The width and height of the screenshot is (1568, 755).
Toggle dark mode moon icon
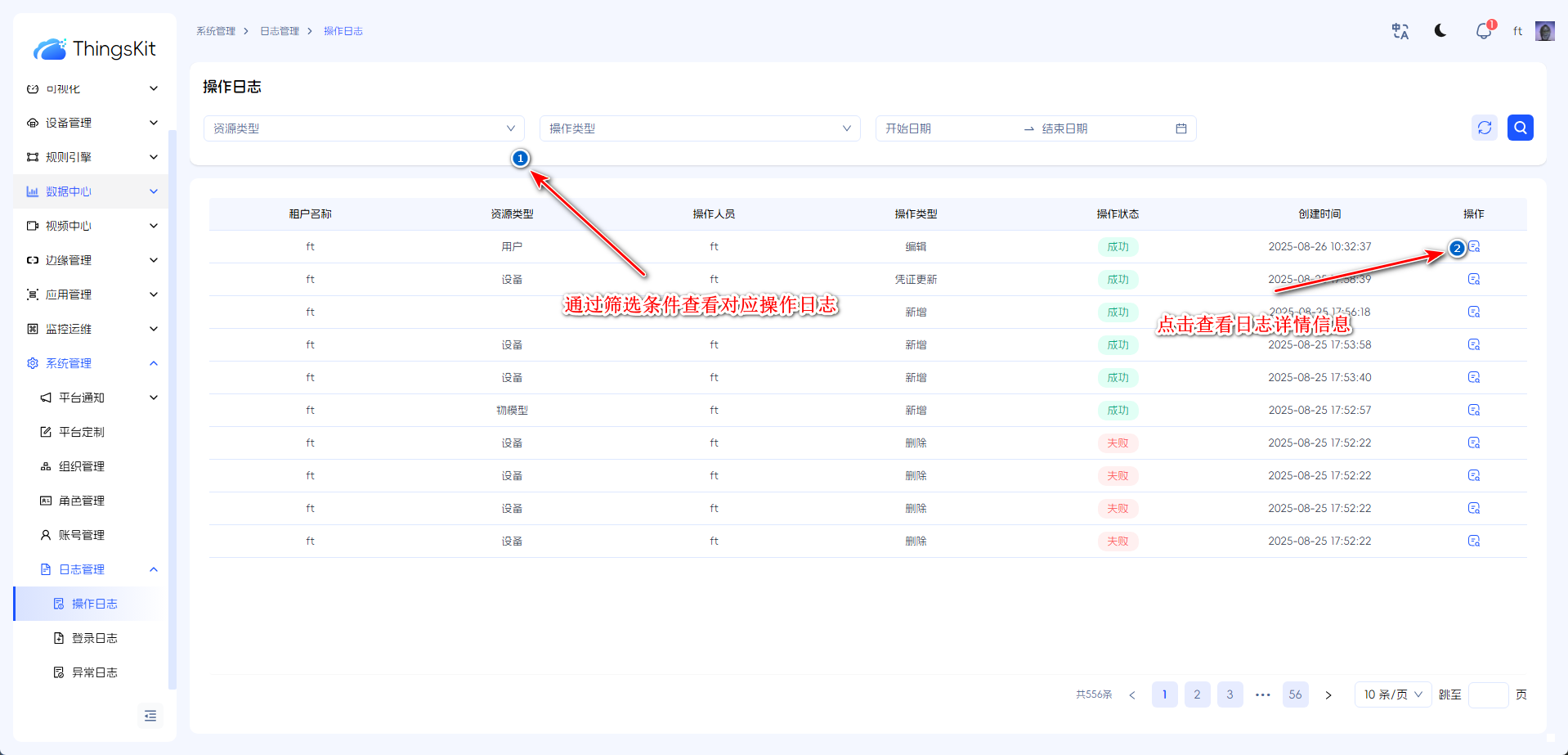[1440, 31]
